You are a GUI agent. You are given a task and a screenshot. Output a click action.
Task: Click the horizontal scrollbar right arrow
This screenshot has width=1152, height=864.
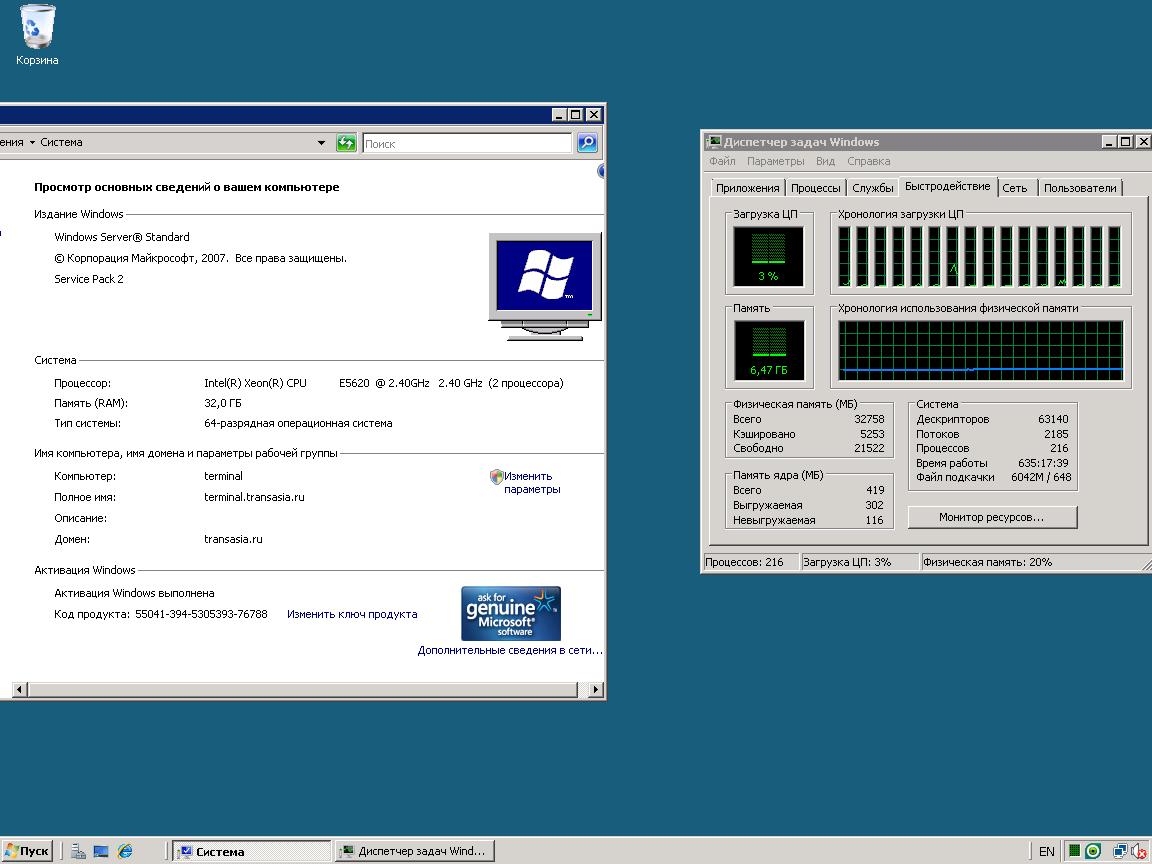coord(597,690)
